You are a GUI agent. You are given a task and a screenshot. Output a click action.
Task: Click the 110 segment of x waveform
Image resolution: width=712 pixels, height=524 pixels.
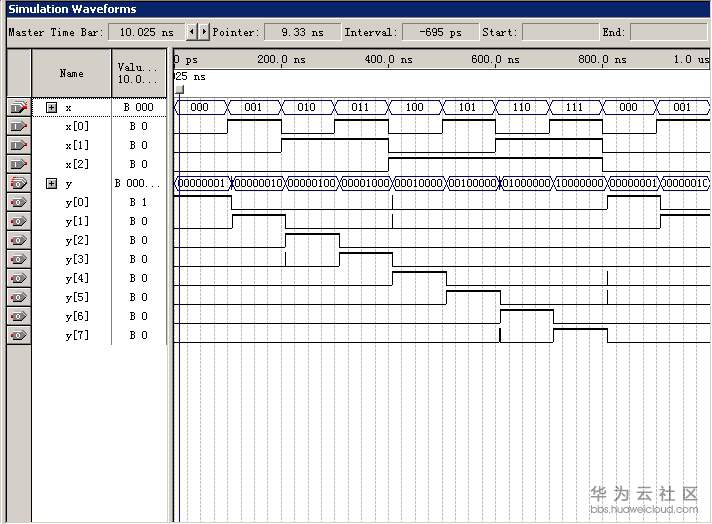tap(521, 107)
